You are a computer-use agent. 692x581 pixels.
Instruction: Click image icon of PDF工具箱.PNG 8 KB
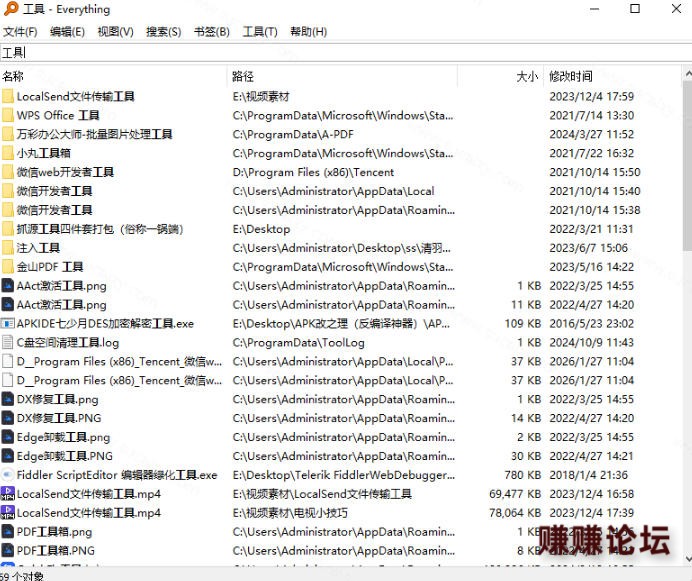8,551
